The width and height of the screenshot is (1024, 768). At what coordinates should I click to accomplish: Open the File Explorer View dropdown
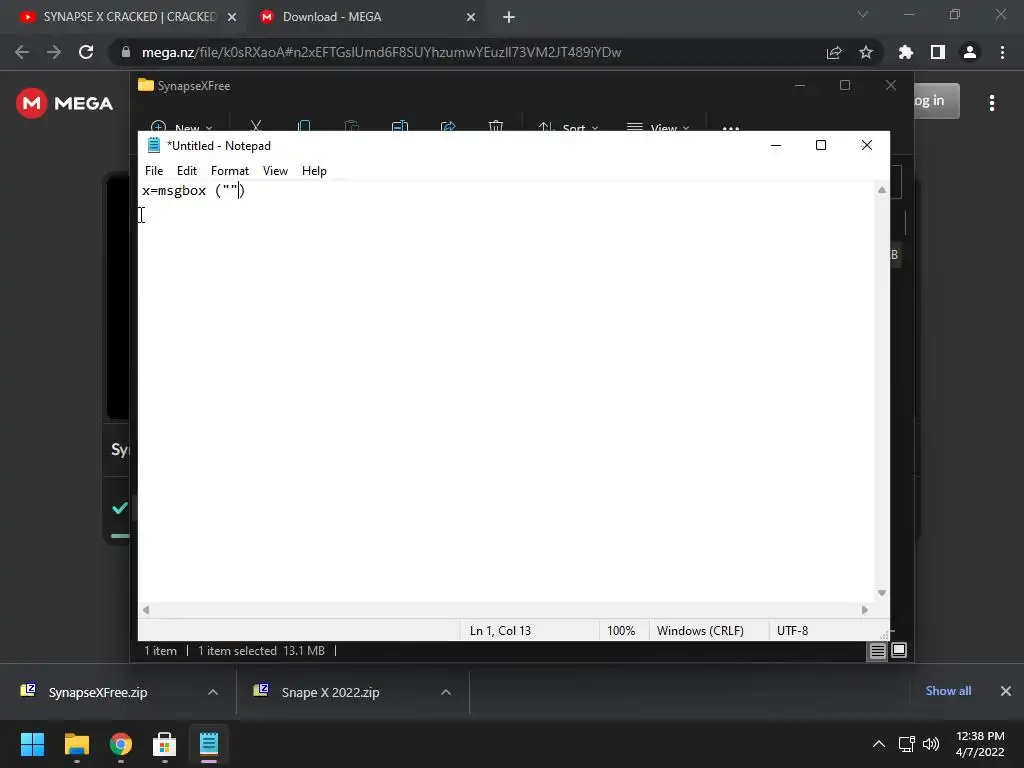658,125
